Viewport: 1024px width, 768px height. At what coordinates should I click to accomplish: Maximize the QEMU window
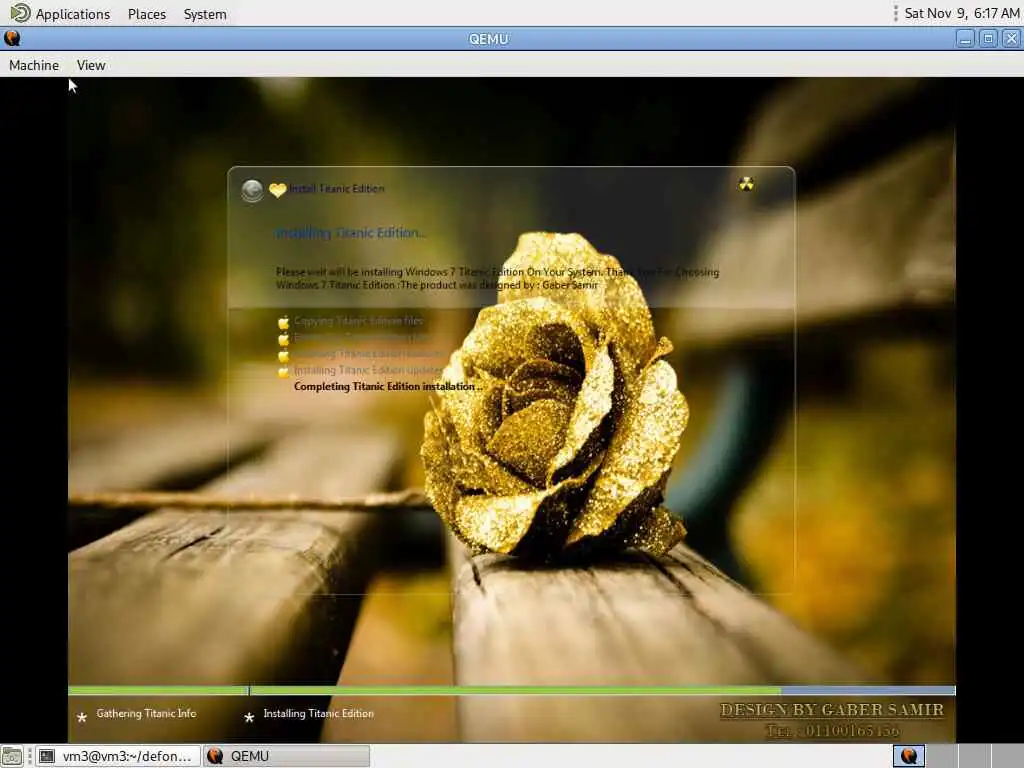point(988,39)
